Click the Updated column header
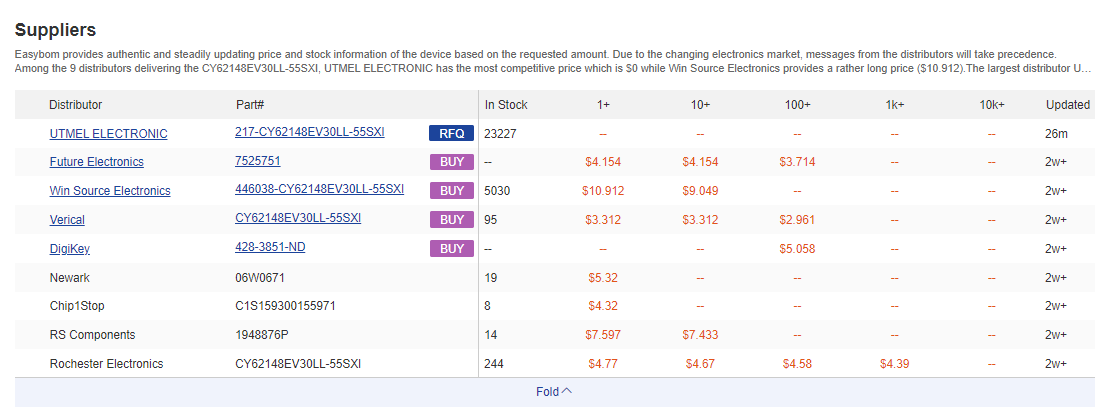Image resolution: width=1104 pixels, height=411 pixels. coord(1068,105)
